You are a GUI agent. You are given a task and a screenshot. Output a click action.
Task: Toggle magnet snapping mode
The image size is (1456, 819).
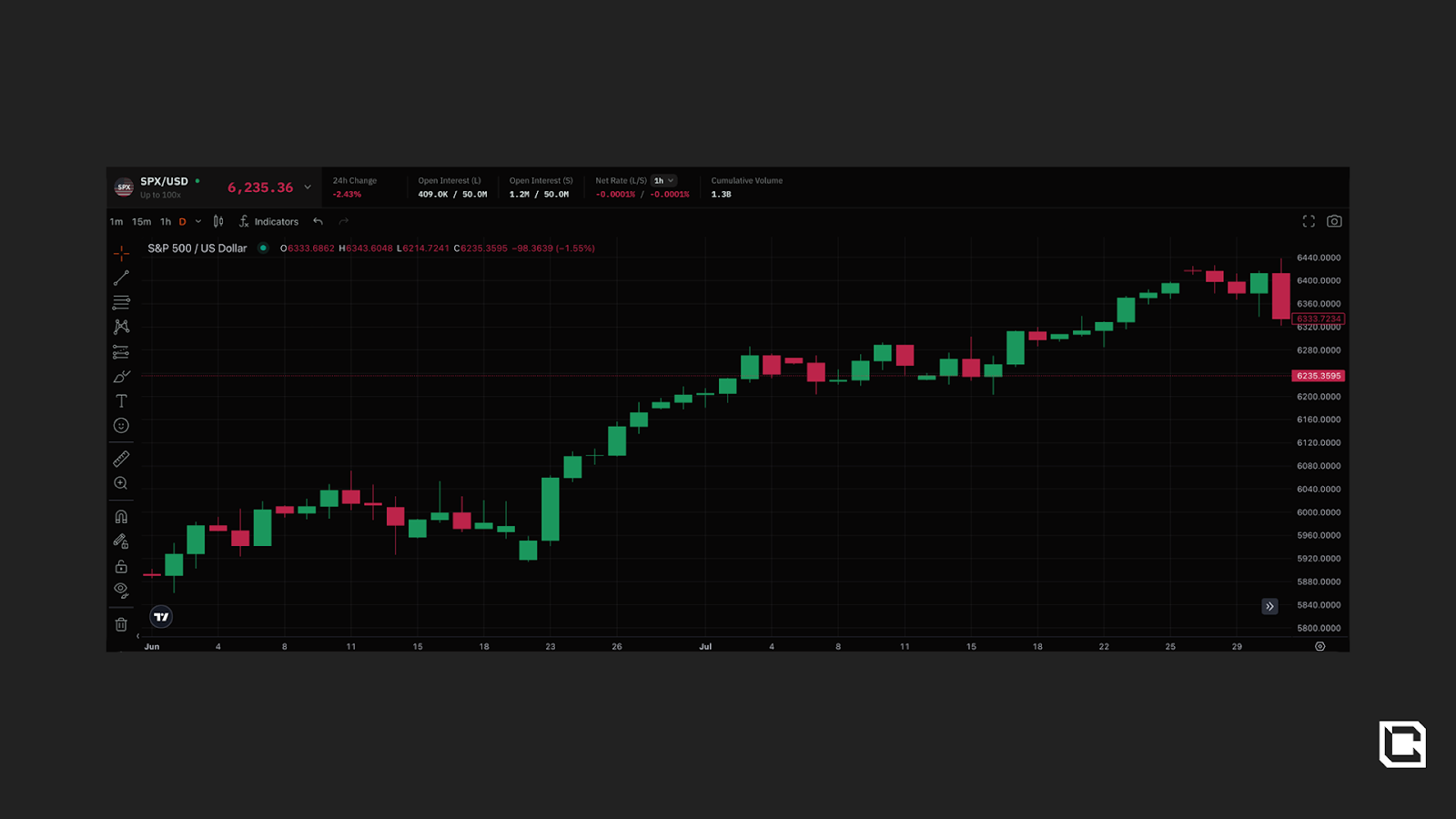pos(121,517)
